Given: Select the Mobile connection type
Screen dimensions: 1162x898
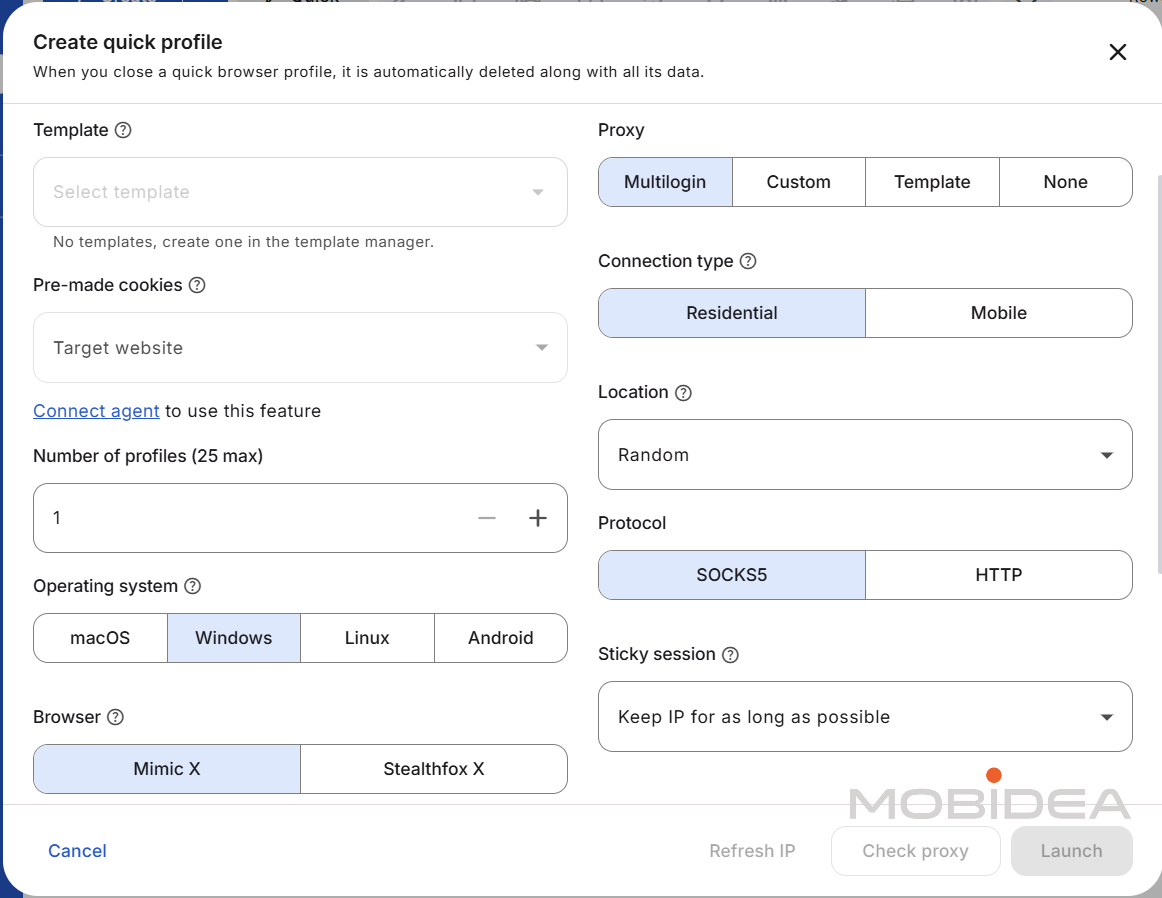Looking at the screenshot, I should click(x=998, y=313).
